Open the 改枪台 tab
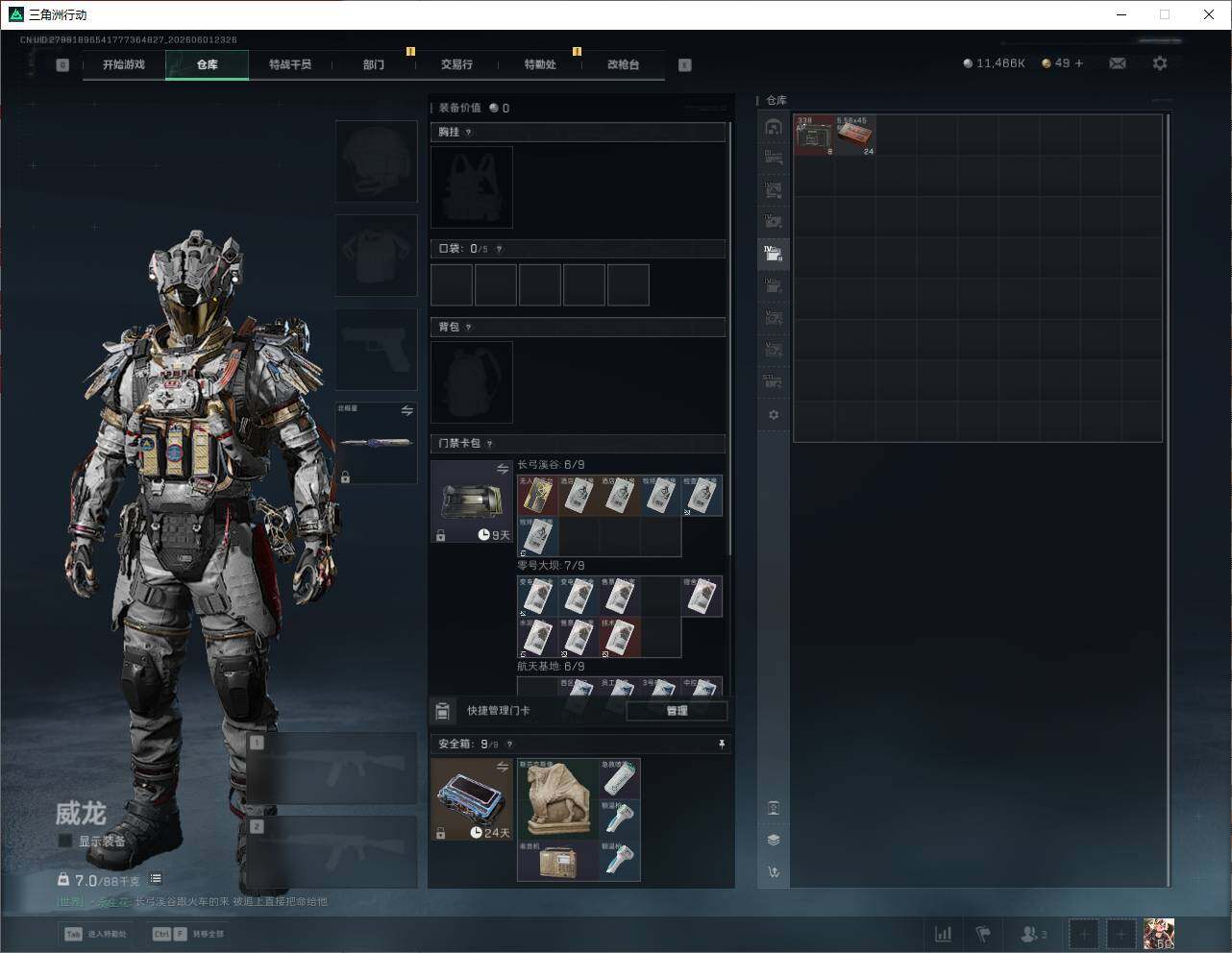Screen dimensions: 1232x953 623,64
